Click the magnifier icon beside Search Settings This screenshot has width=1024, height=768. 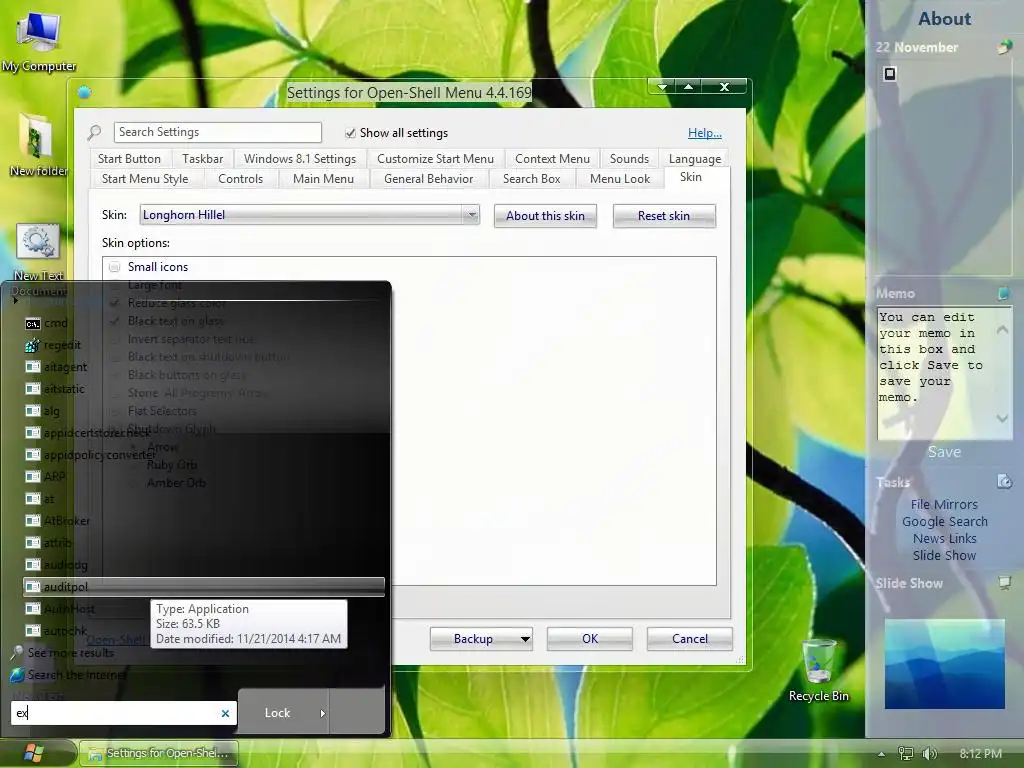[x=95, y=133]
